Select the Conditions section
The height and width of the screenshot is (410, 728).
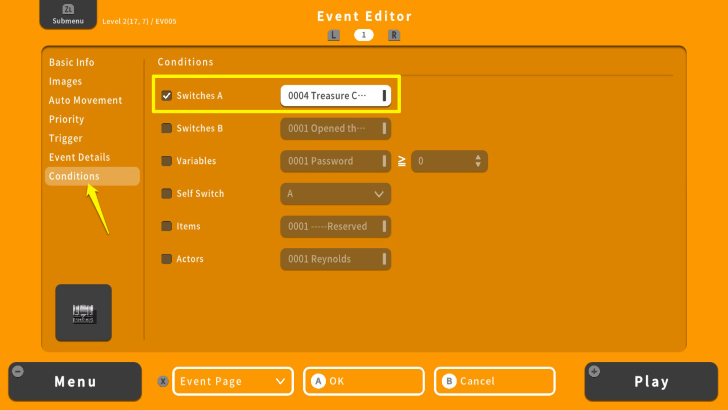[92, 176]
